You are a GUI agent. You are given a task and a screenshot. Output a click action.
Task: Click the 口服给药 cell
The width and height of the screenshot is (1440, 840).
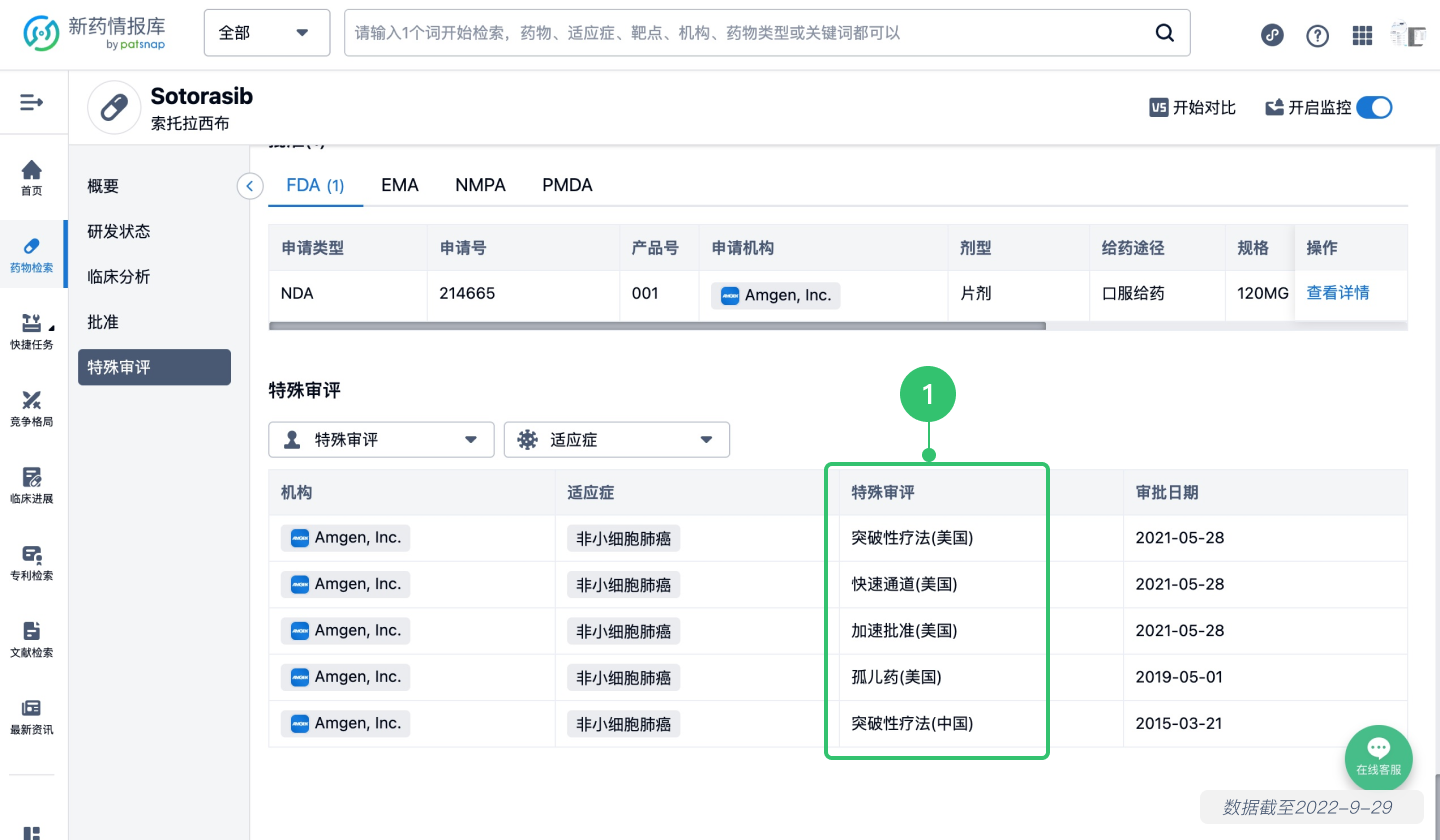pyautogui.click(x=1132, y=294)
